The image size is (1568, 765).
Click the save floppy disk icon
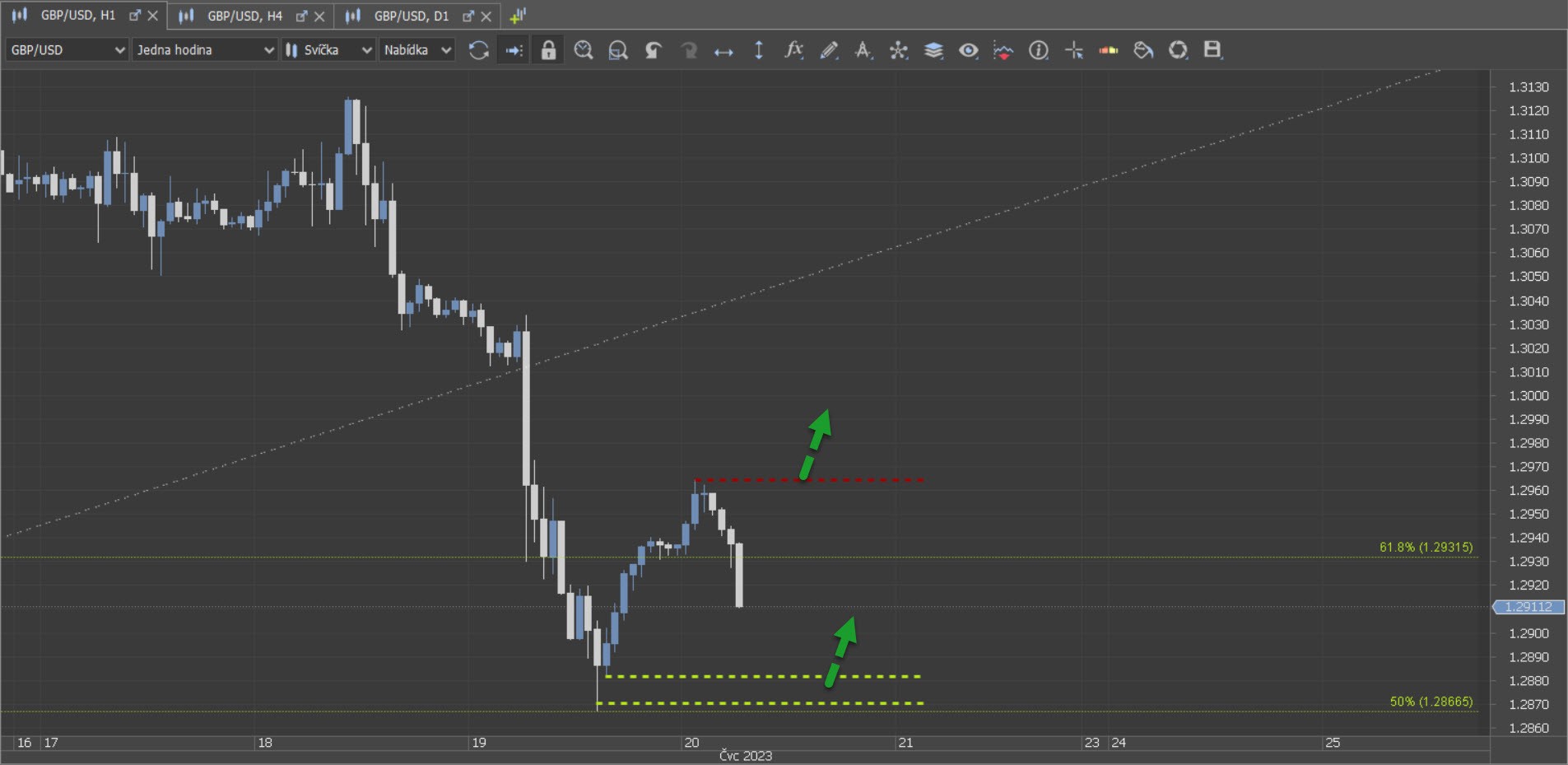tap(1212, 50)
